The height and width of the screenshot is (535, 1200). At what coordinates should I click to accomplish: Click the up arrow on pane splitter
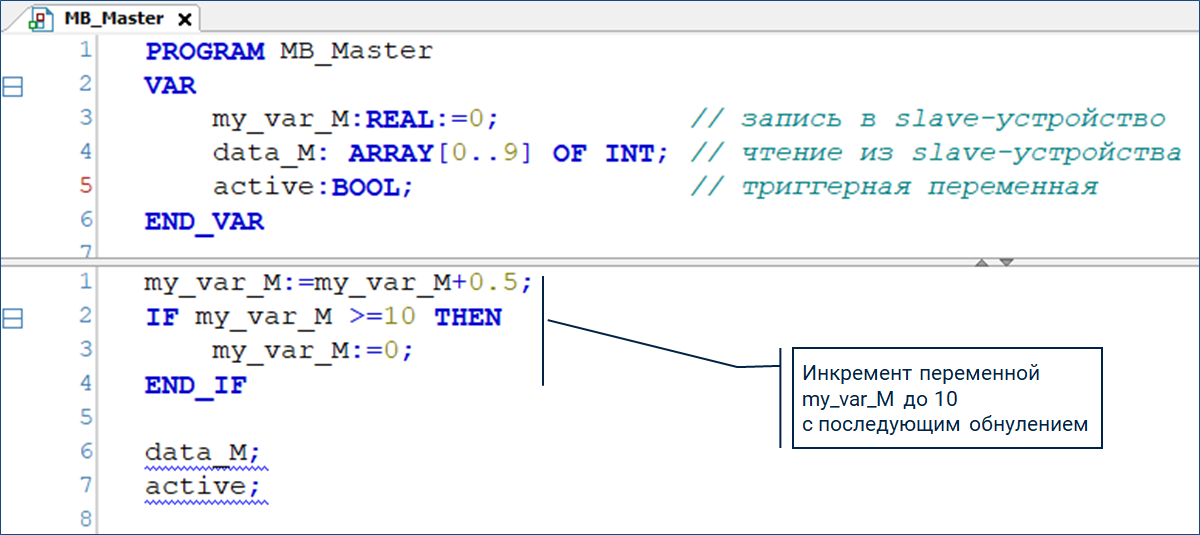pyautogui.click(x=982, y=263)
